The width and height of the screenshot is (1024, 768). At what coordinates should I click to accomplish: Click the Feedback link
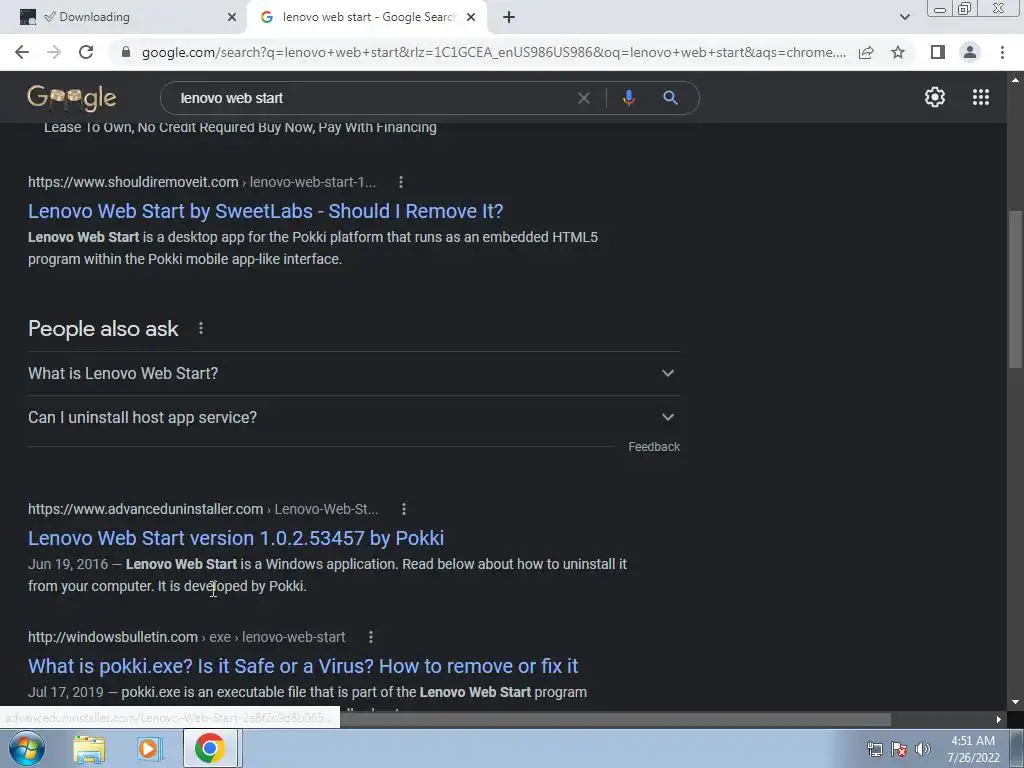click(x=654, y=447)
